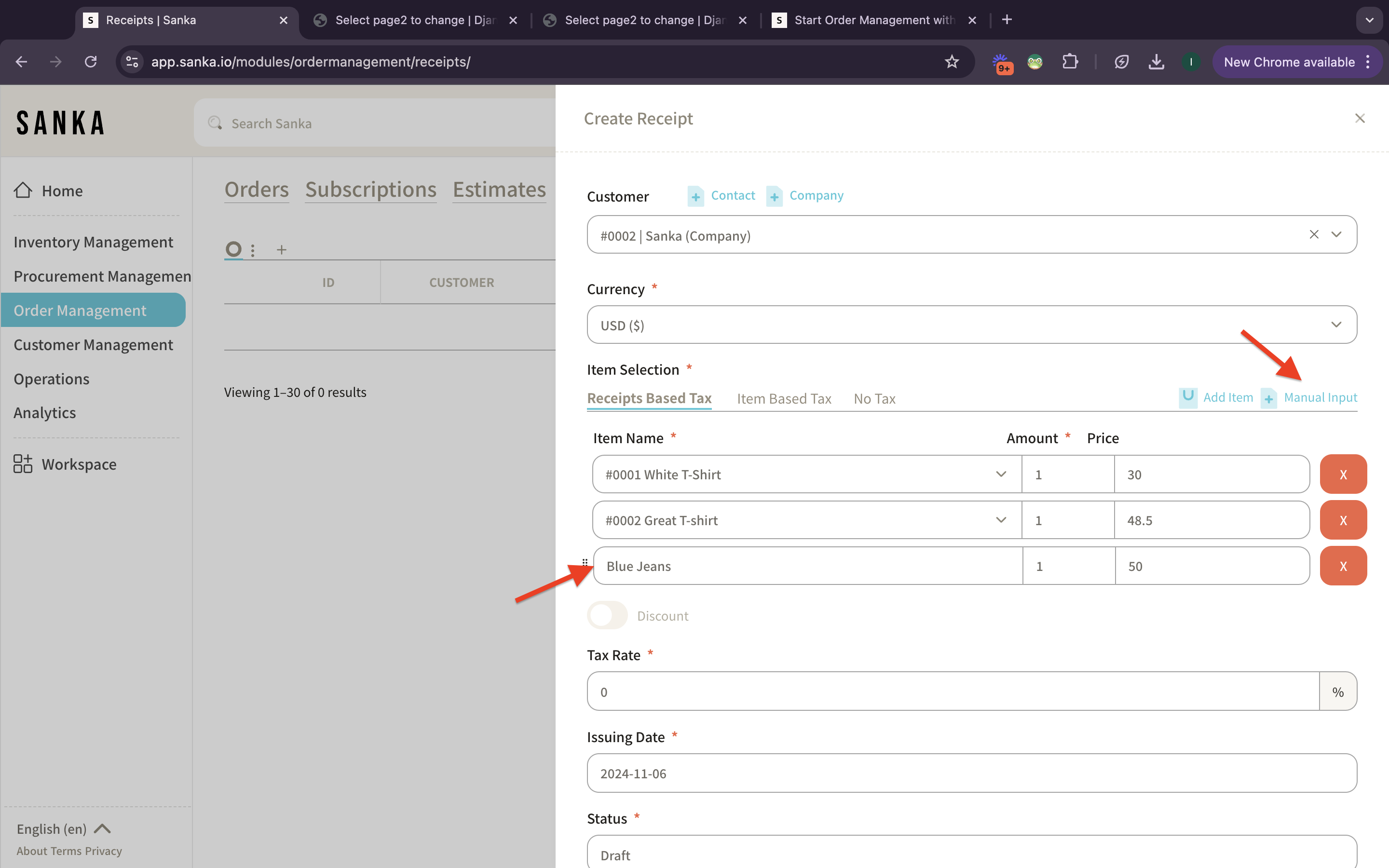Remove the Blue Jeans item row
Image resolution: width=1389 pixels, height=868 pixels.
click(x=1343, y=566)
